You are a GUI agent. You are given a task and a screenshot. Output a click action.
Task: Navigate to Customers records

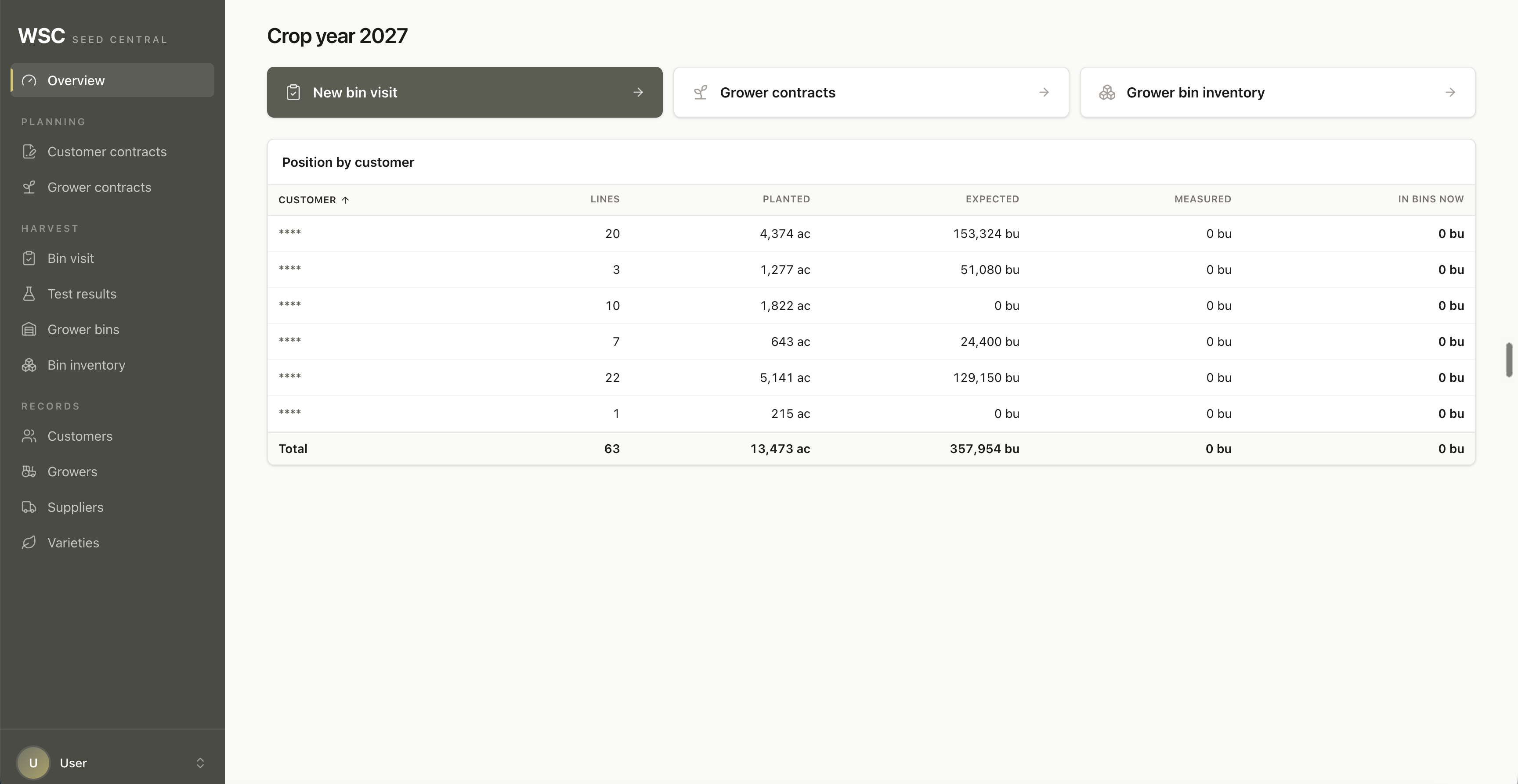click(112, 436)
